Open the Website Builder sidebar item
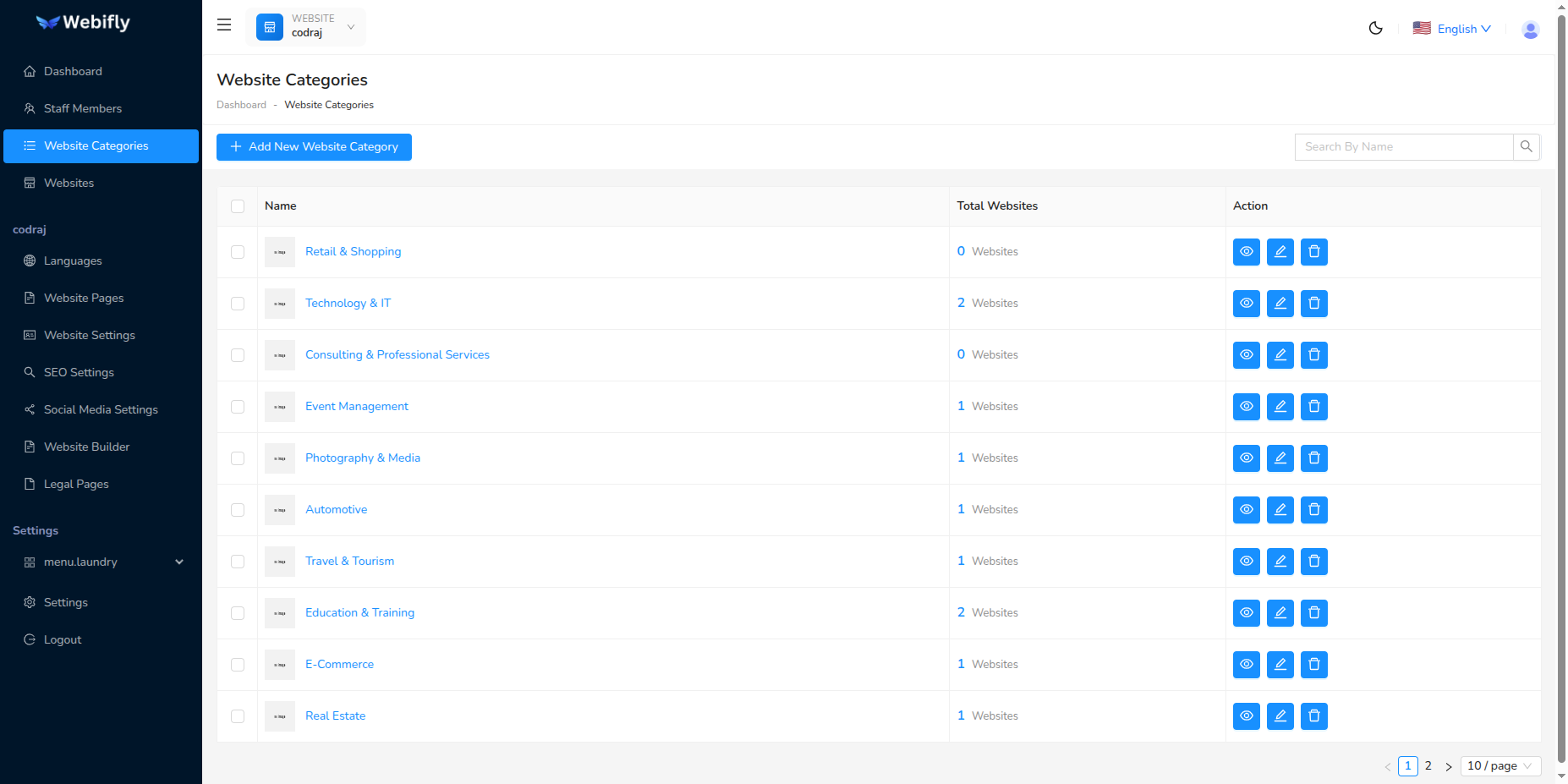The image size is (1568, 784). pyautogui.click(x=86, y=447)
